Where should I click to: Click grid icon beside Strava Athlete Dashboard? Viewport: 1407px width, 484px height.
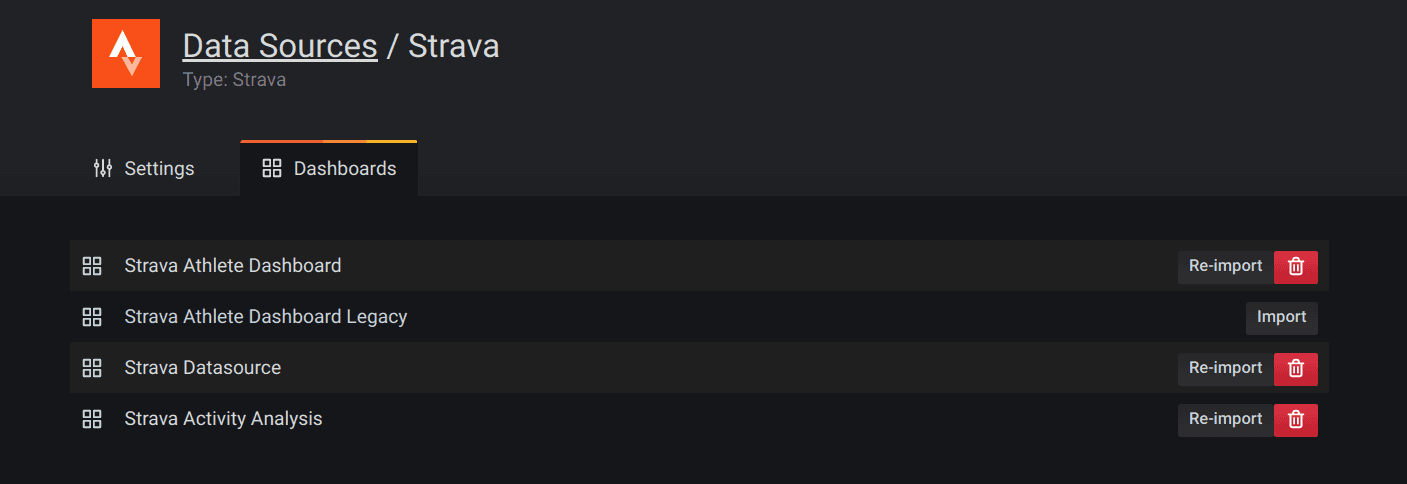[92, 266]
